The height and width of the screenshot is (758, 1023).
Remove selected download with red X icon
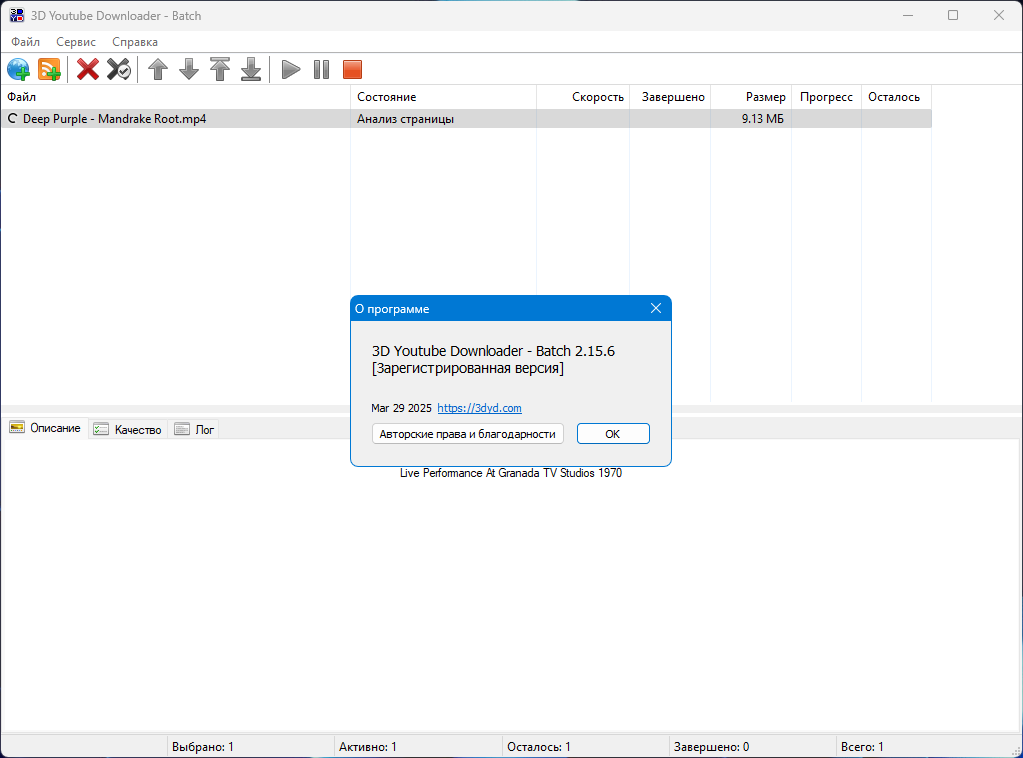[x=88, y=69]
